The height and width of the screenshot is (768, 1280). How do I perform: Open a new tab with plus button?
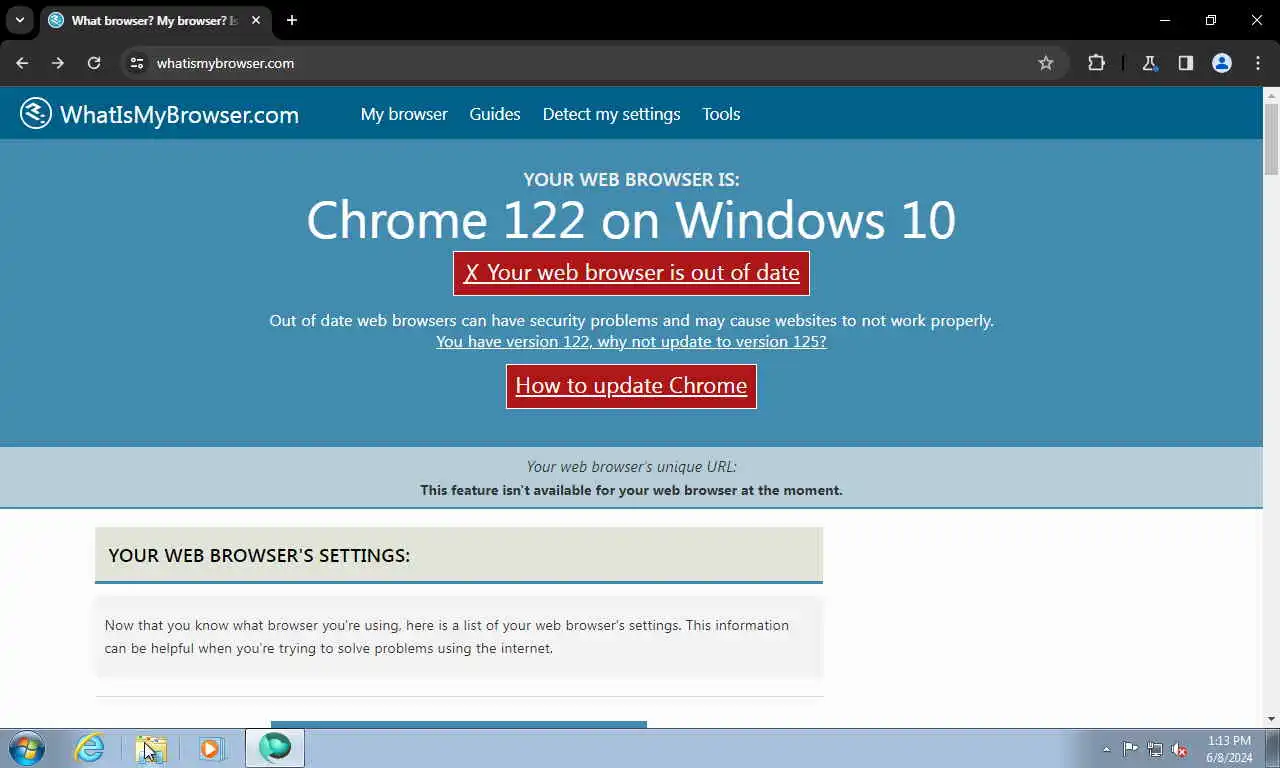292,20
